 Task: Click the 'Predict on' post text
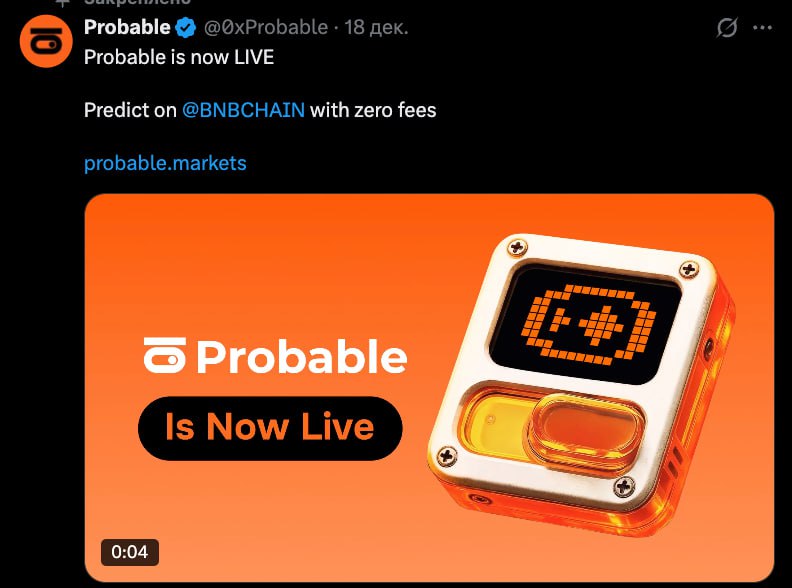click(130, 110)
